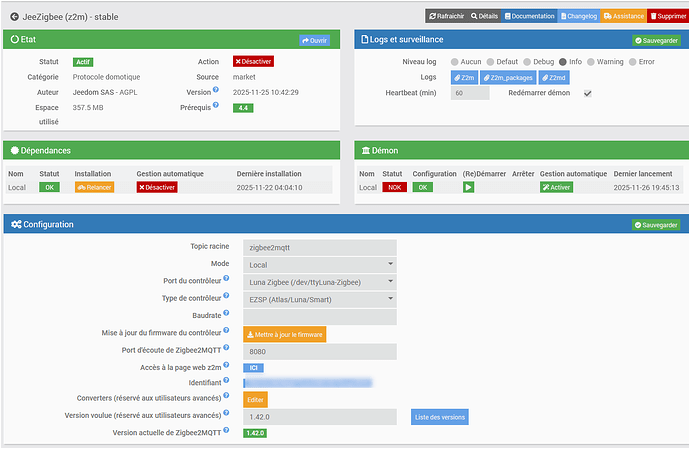Start the daemon with the play icon
The height and width of the screenshot is (449, 690).
click(x=468, y=187)
